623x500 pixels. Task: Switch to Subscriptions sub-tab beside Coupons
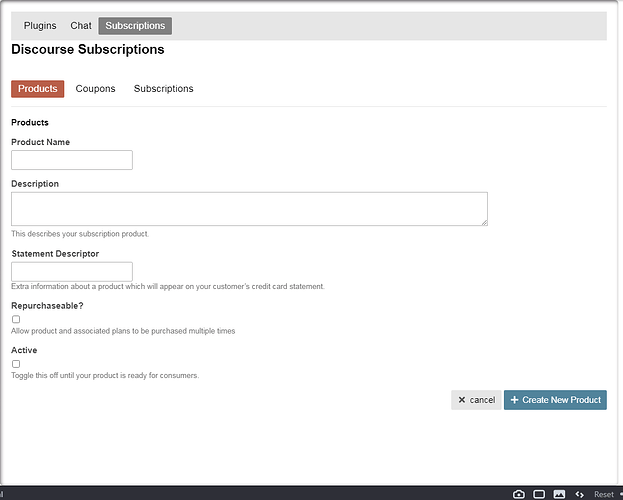click(x=163, y=89)
